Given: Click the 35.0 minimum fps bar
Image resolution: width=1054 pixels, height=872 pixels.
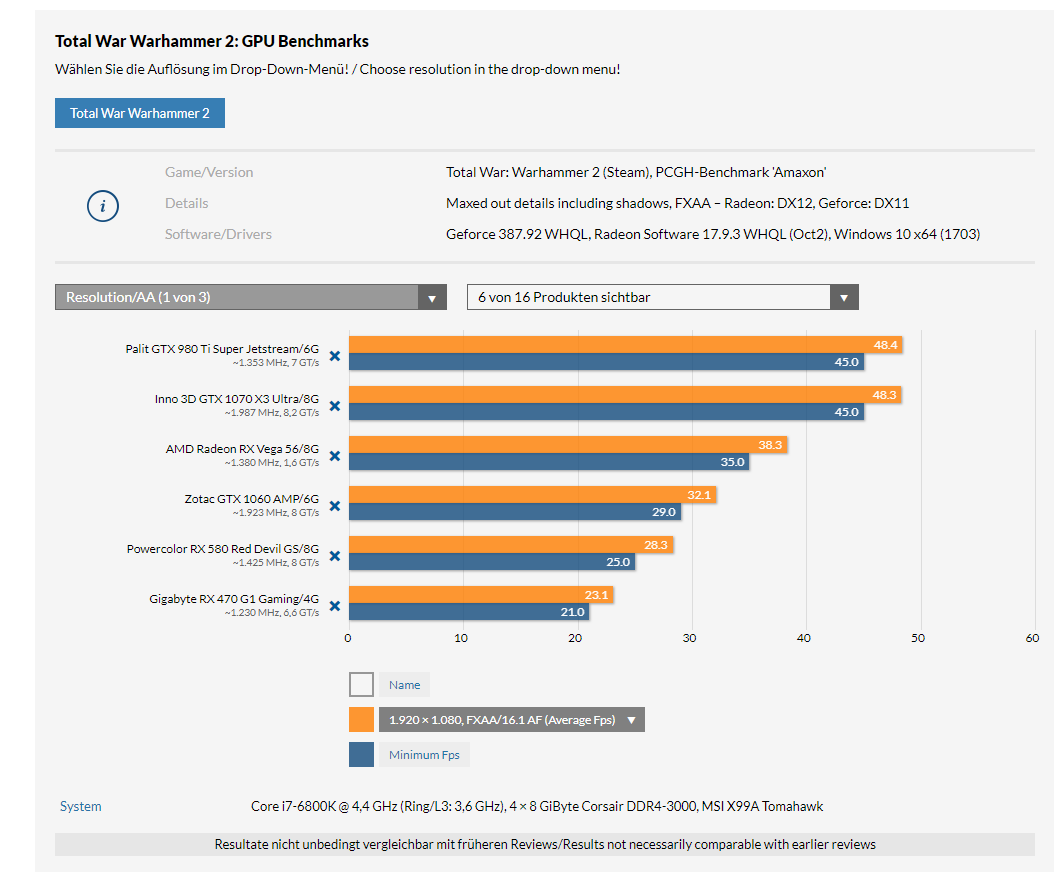Looking at the screenshot, I should (x=549, y=462).
